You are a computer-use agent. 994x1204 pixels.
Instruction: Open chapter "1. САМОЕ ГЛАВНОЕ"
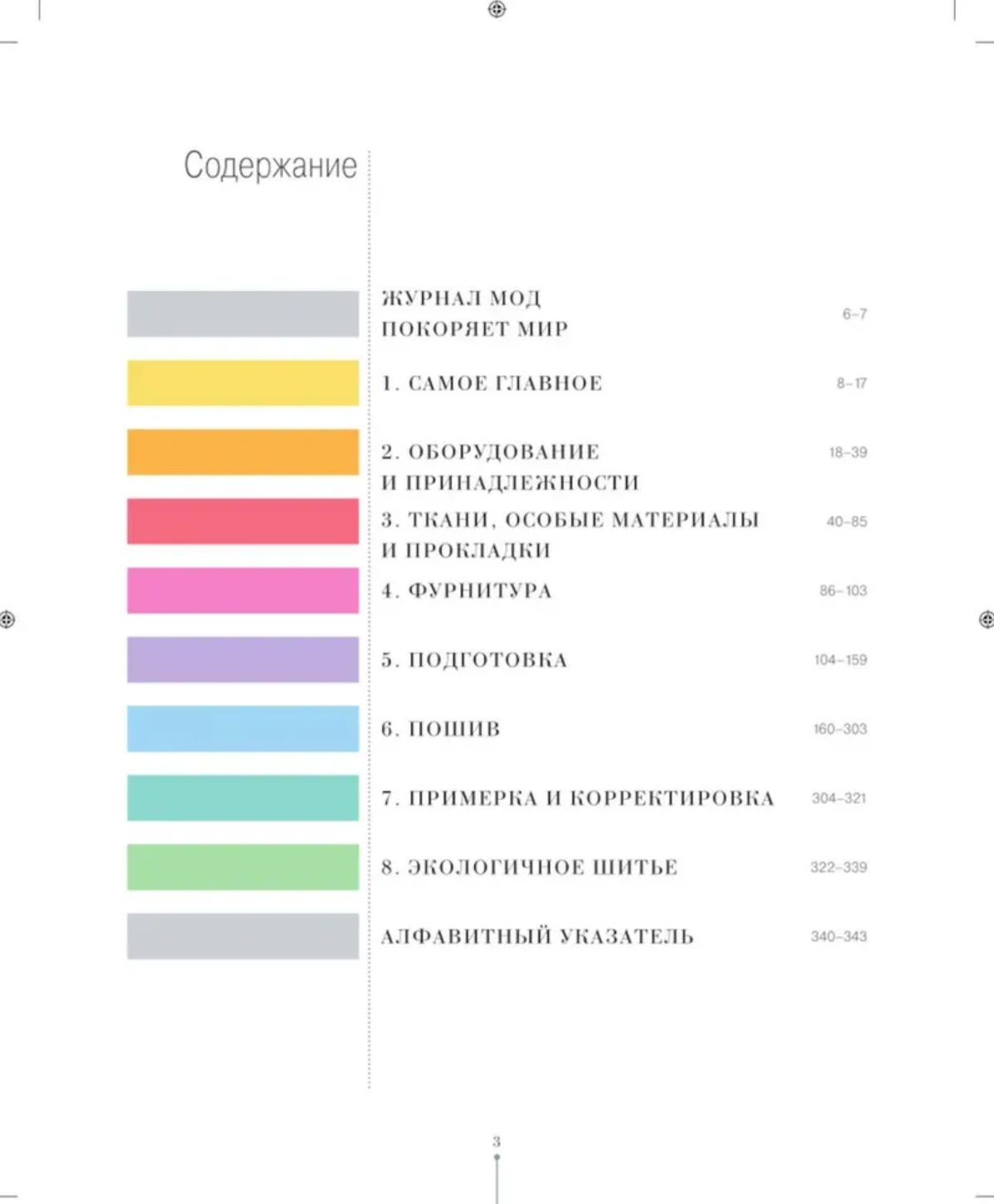click(492, 383)
